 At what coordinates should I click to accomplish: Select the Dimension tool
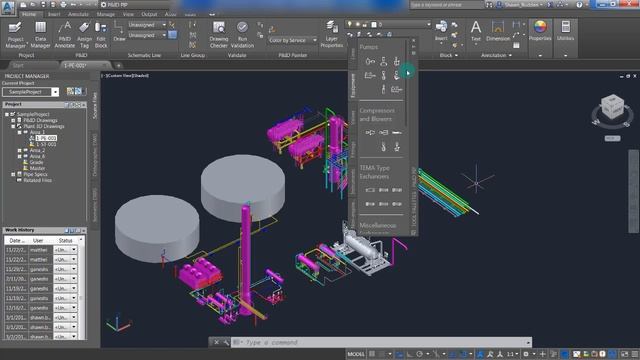pyautogui.click(x=498, y=31)
